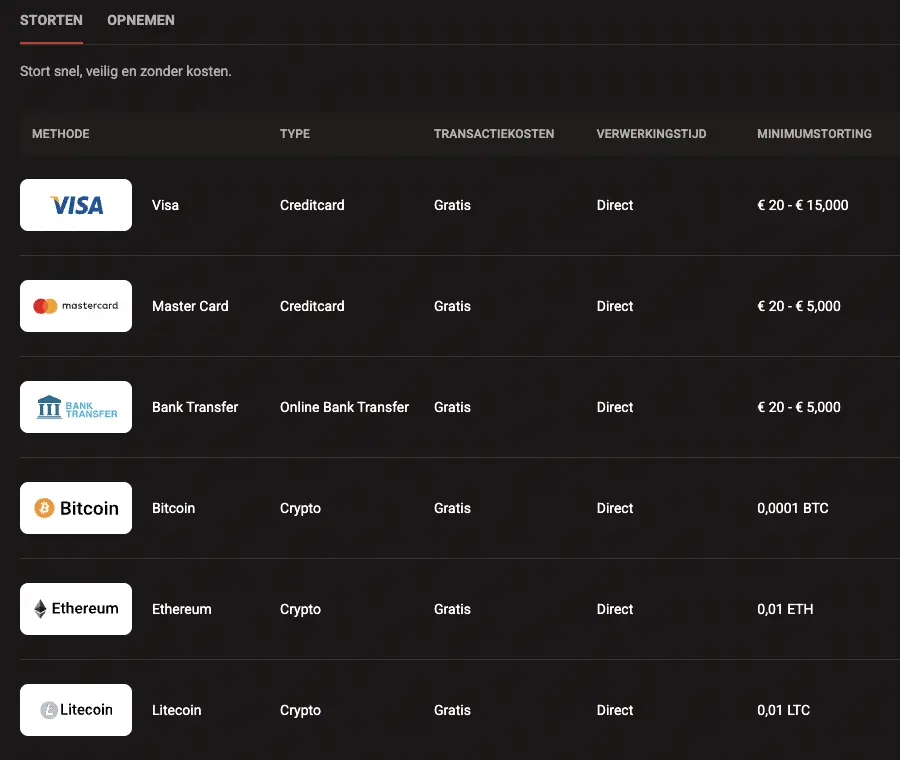
Task: Click the Verwerkingstijd column header
Action: pyautogui.click(x=651, y=134)
